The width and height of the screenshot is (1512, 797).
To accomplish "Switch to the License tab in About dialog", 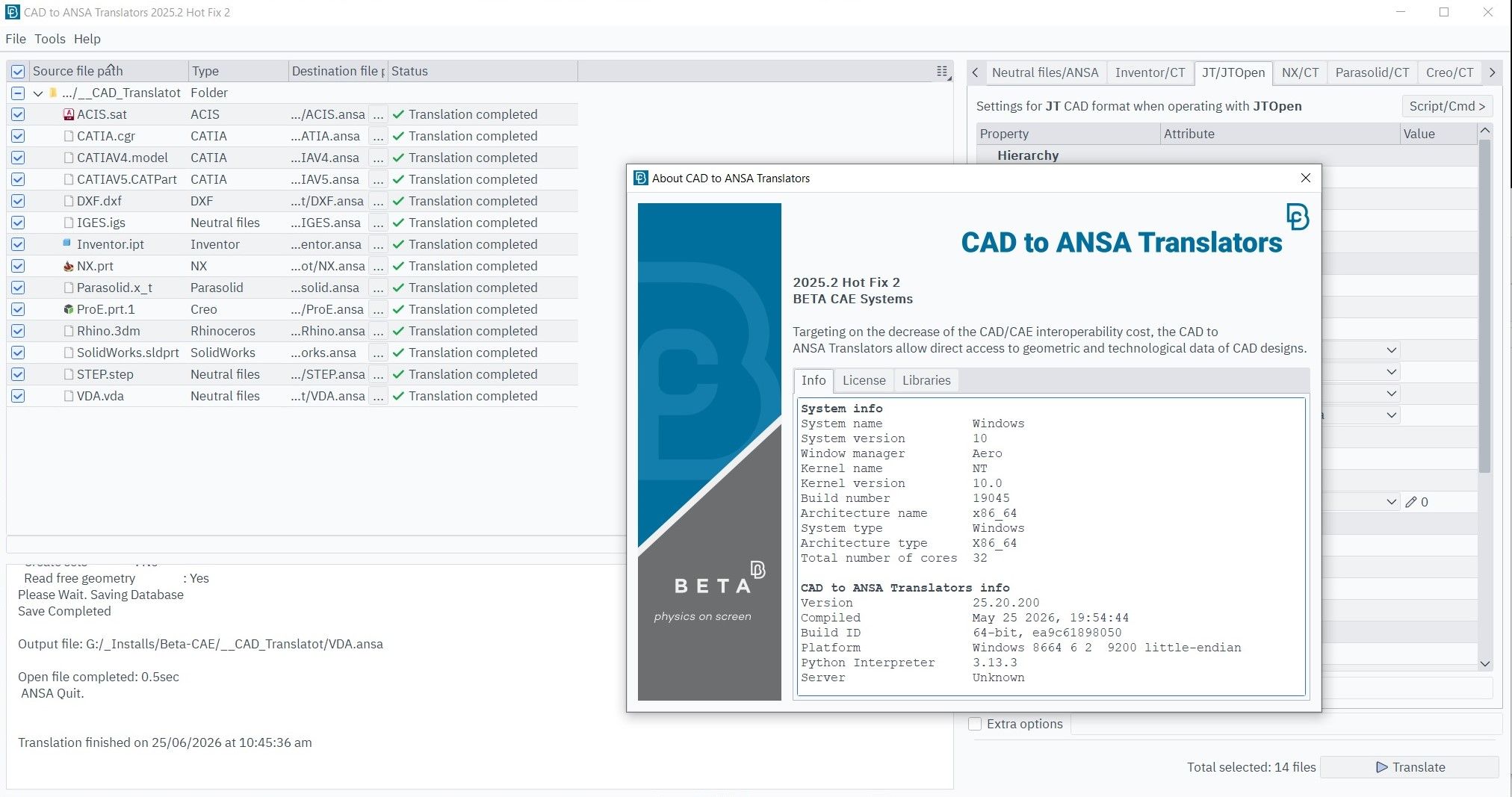I will click(864, 380).
